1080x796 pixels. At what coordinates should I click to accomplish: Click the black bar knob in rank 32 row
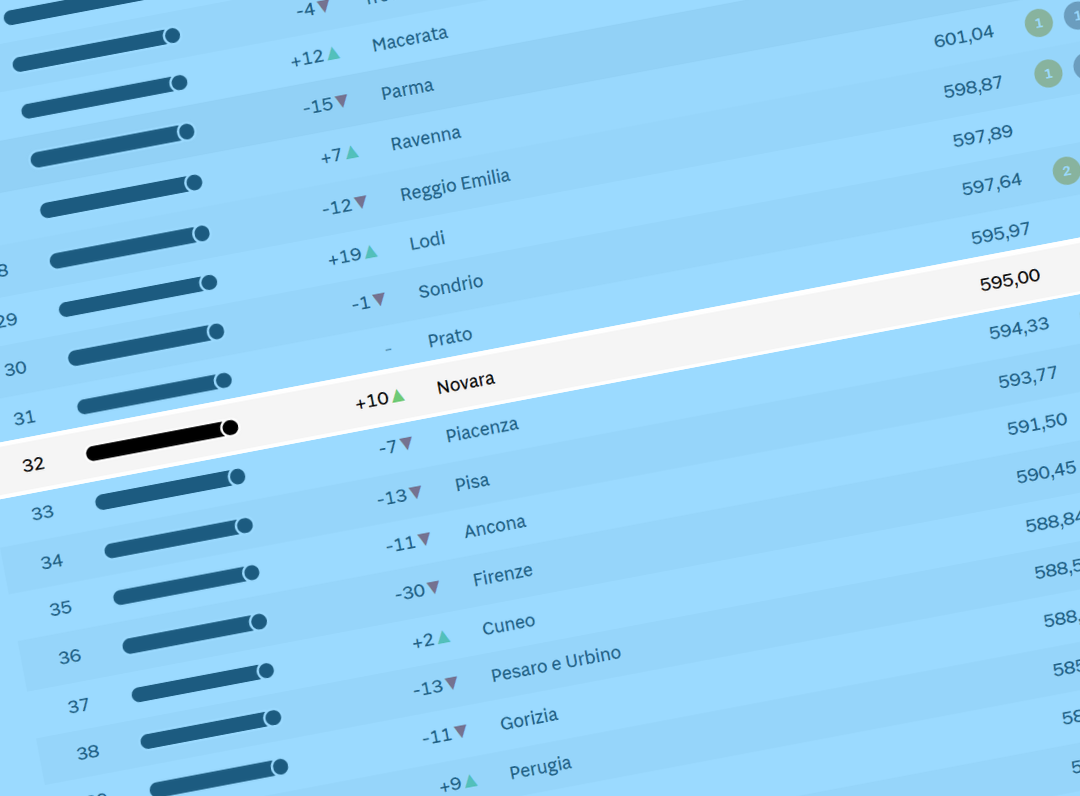pos(230,428)
